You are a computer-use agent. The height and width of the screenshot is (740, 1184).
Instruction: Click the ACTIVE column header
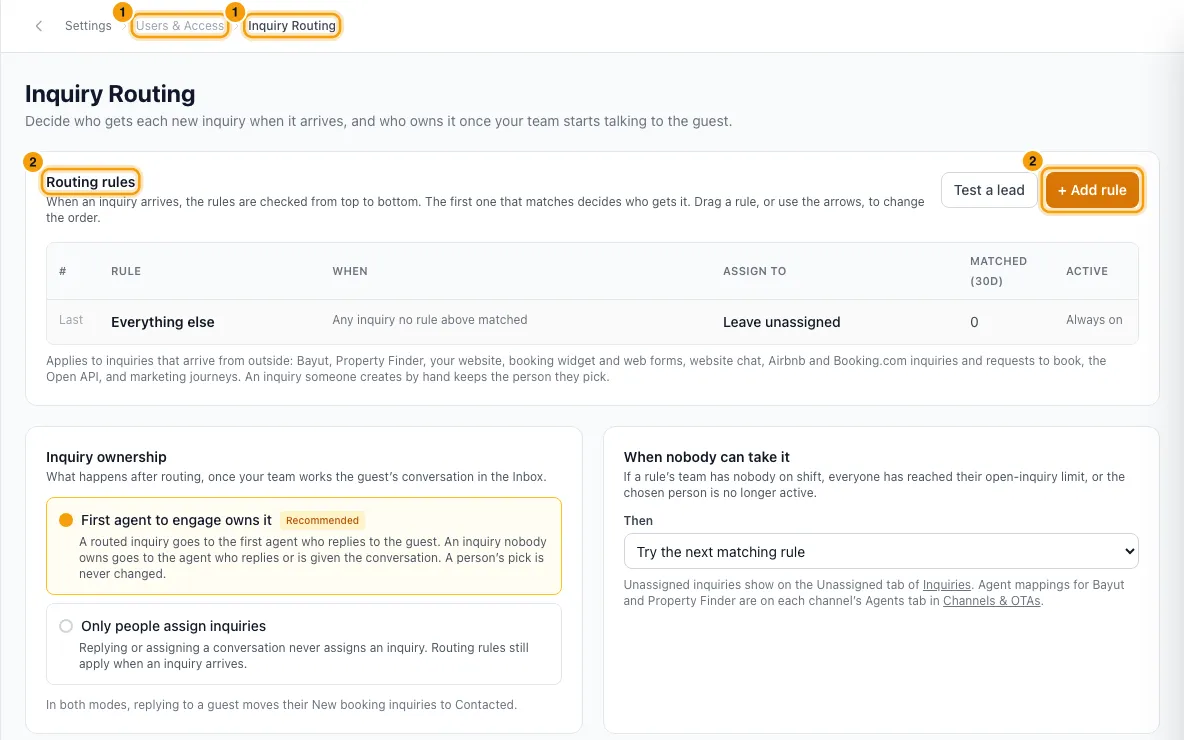(x=1087, y=271)
